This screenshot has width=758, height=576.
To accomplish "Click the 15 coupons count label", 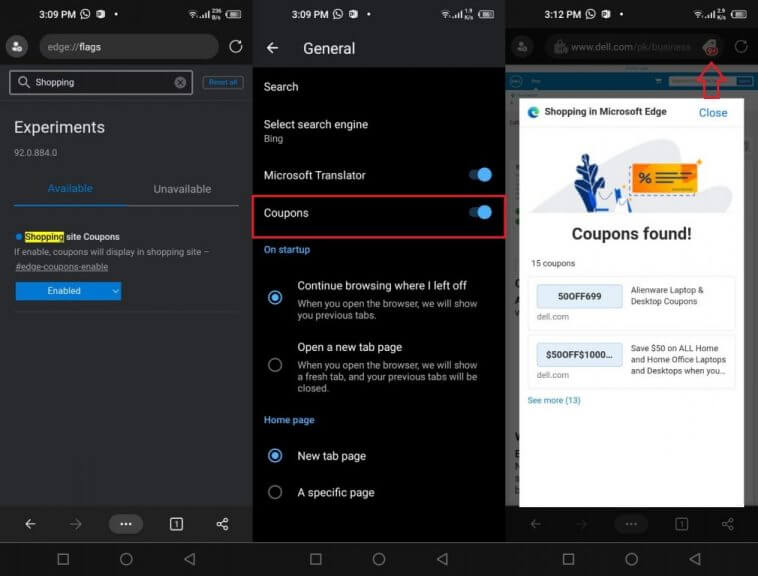I will tap(553, 263).
